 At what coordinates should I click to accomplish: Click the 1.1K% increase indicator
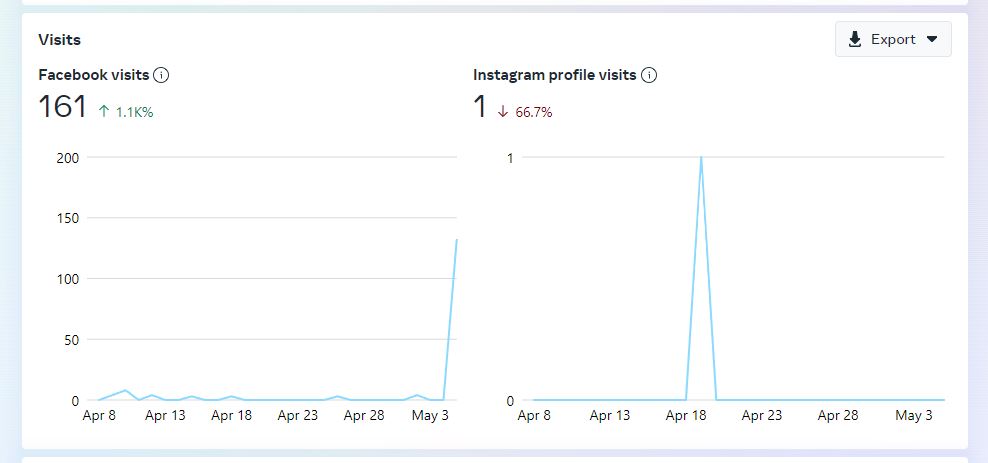[134, 112]
